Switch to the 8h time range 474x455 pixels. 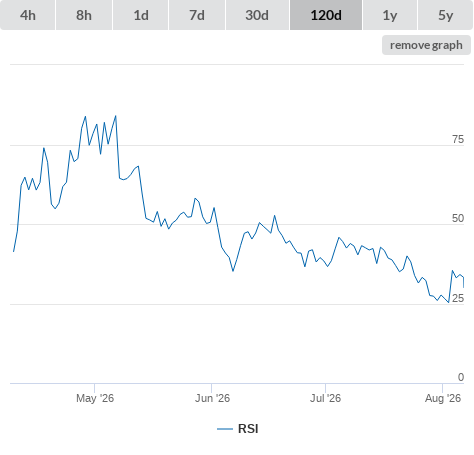pyautogui.click(x=84, y=15)
